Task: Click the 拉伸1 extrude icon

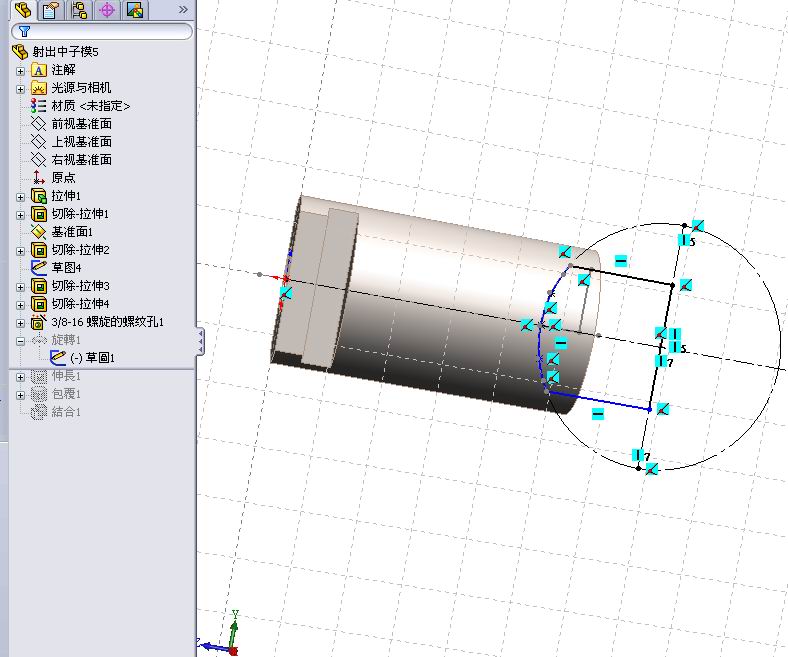Action: click(39, 196)
